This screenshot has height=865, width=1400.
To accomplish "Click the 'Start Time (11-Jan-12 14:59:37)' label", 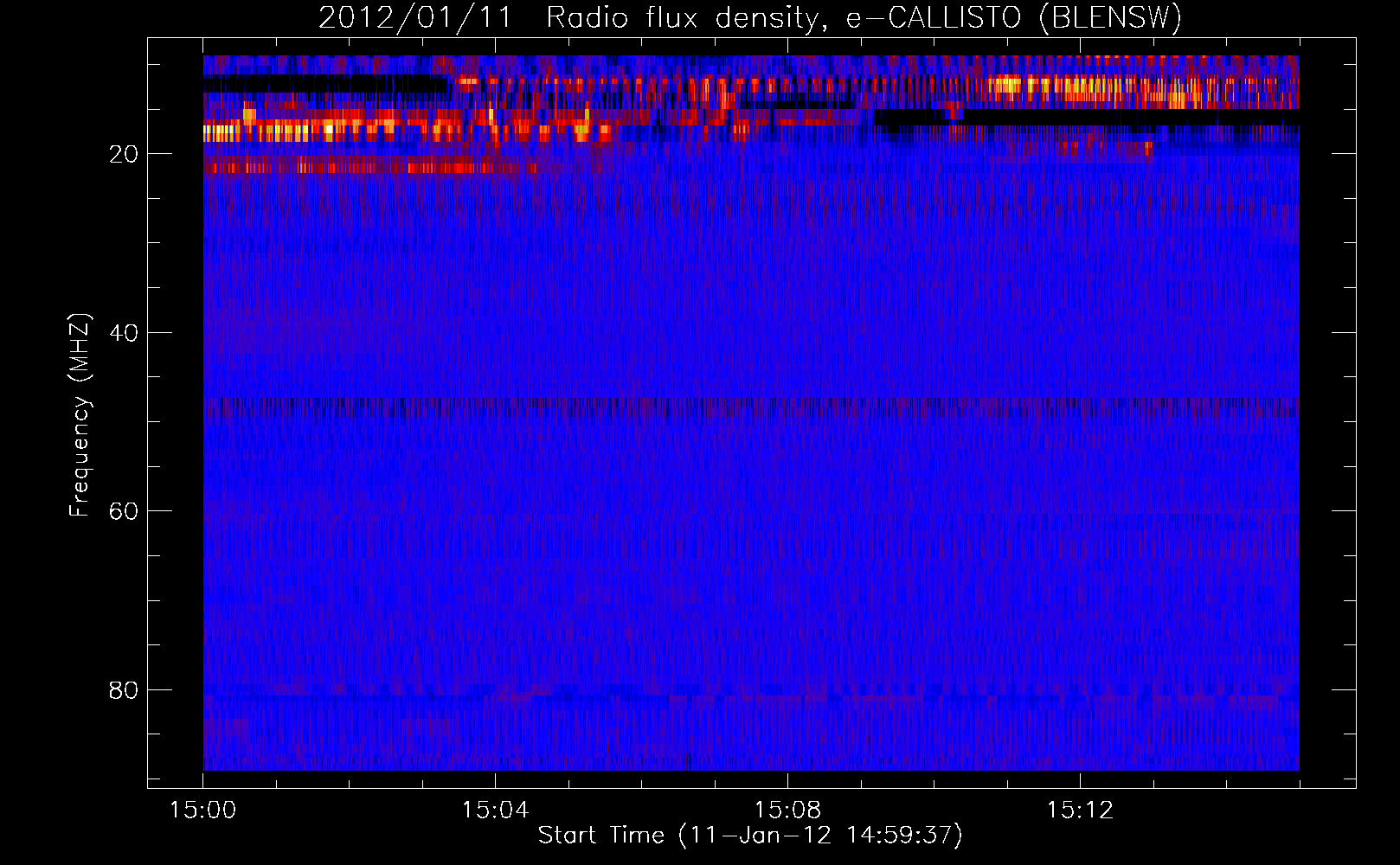I will (750, 836).
